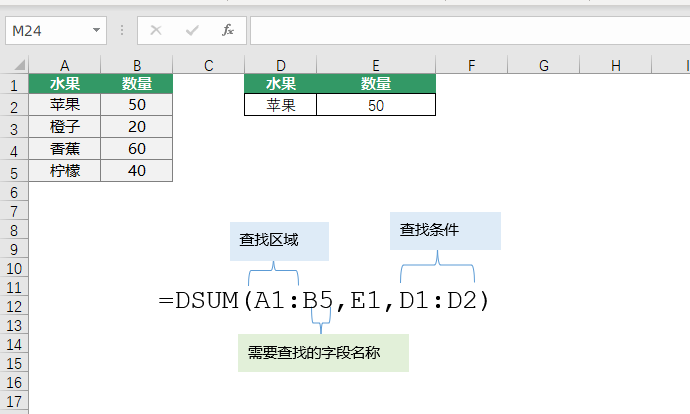Image resolution: width=690 pixels, height=414 pixels.
Task: Open the Name Box dropdown arrow
Action: (96, 30)
